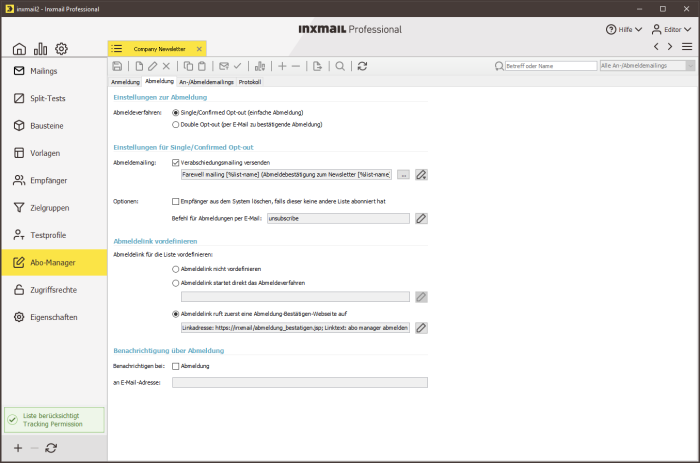
Task: Select Abmeldelink startet direkt das Abmeldeverfahren
Action: [x=175, y=283]
